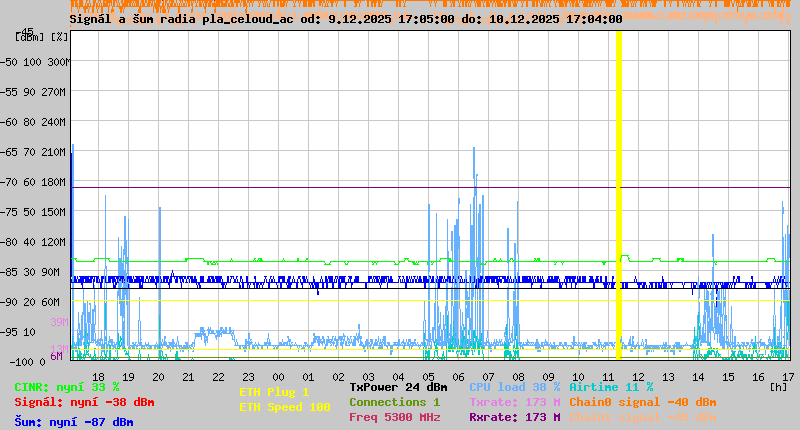Click the '20' hour label on the x-axis
Viewport: 800px width, 430px height.
pyautogui.click(x=158, y=377)
